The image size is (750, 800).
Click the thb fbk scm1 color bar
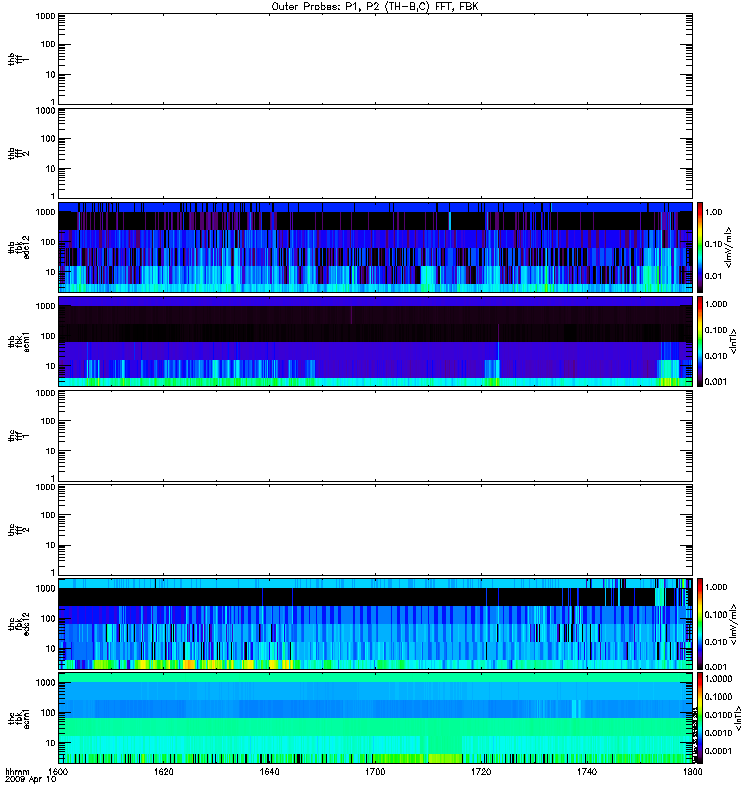[700, 341]
